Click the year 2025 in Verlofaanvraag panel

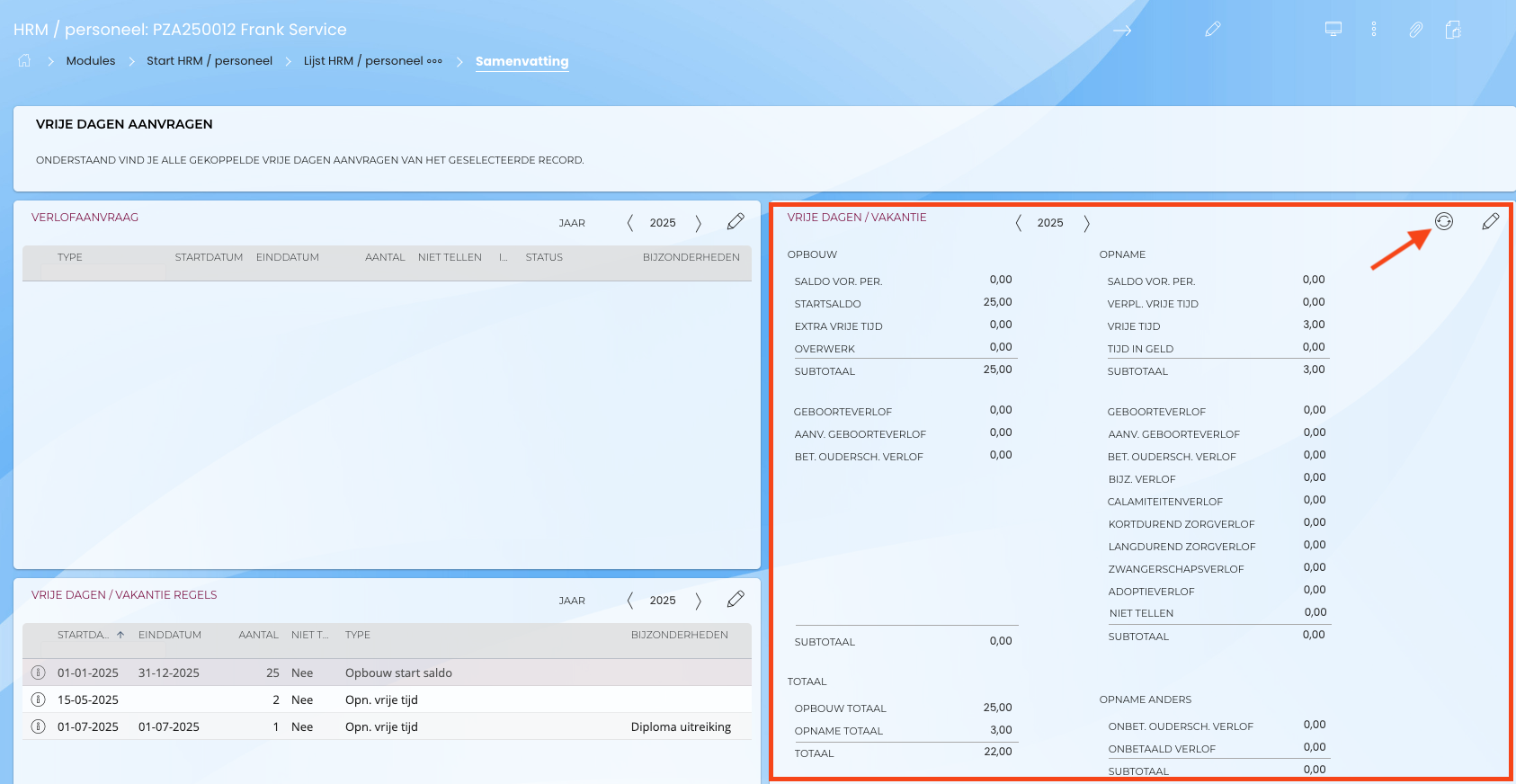tap(663, 223)
